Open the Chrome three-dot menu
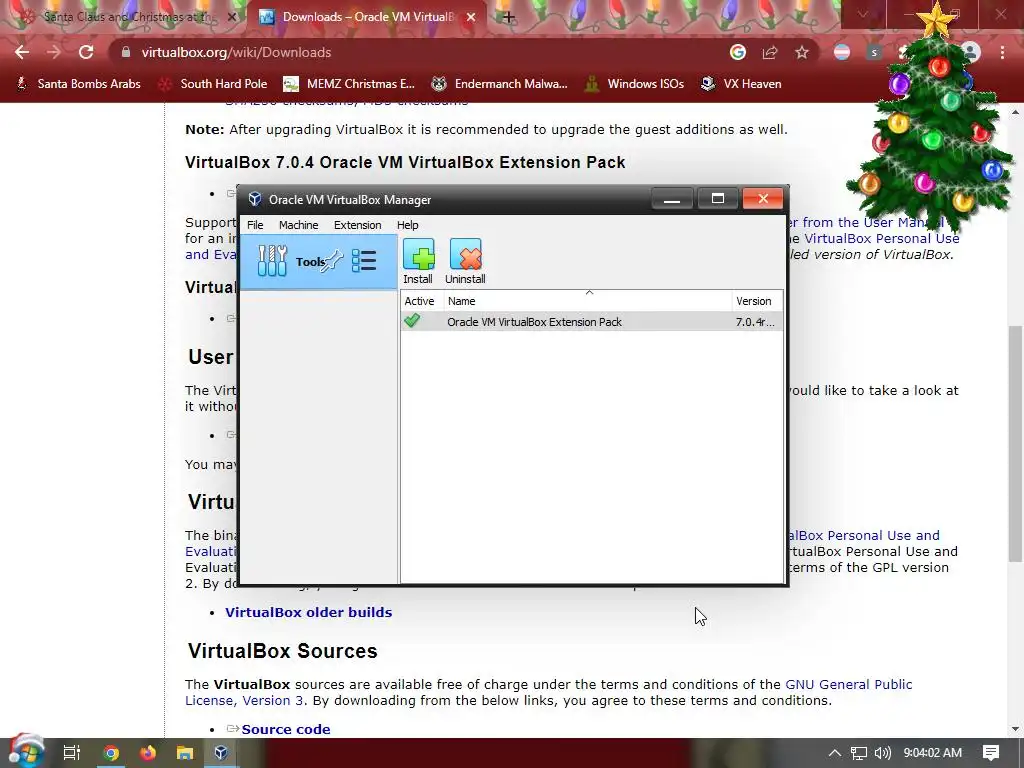Viewport: 1024px width, 768px height. click(x=1002, y=52)
